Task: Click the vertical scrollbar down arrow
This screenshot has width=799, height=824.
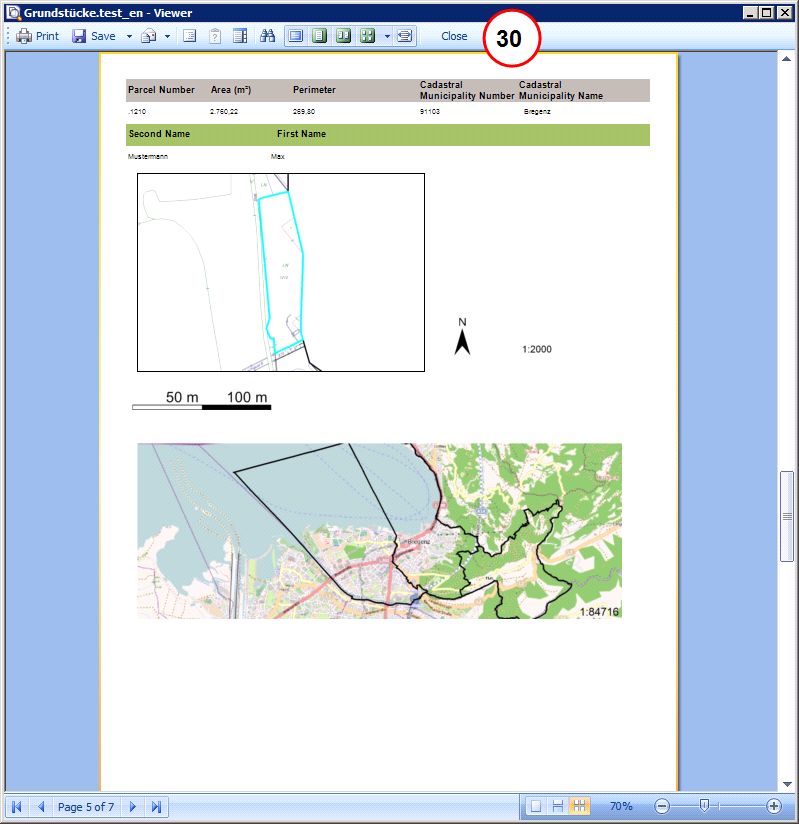Action: (x=787, y=784)
